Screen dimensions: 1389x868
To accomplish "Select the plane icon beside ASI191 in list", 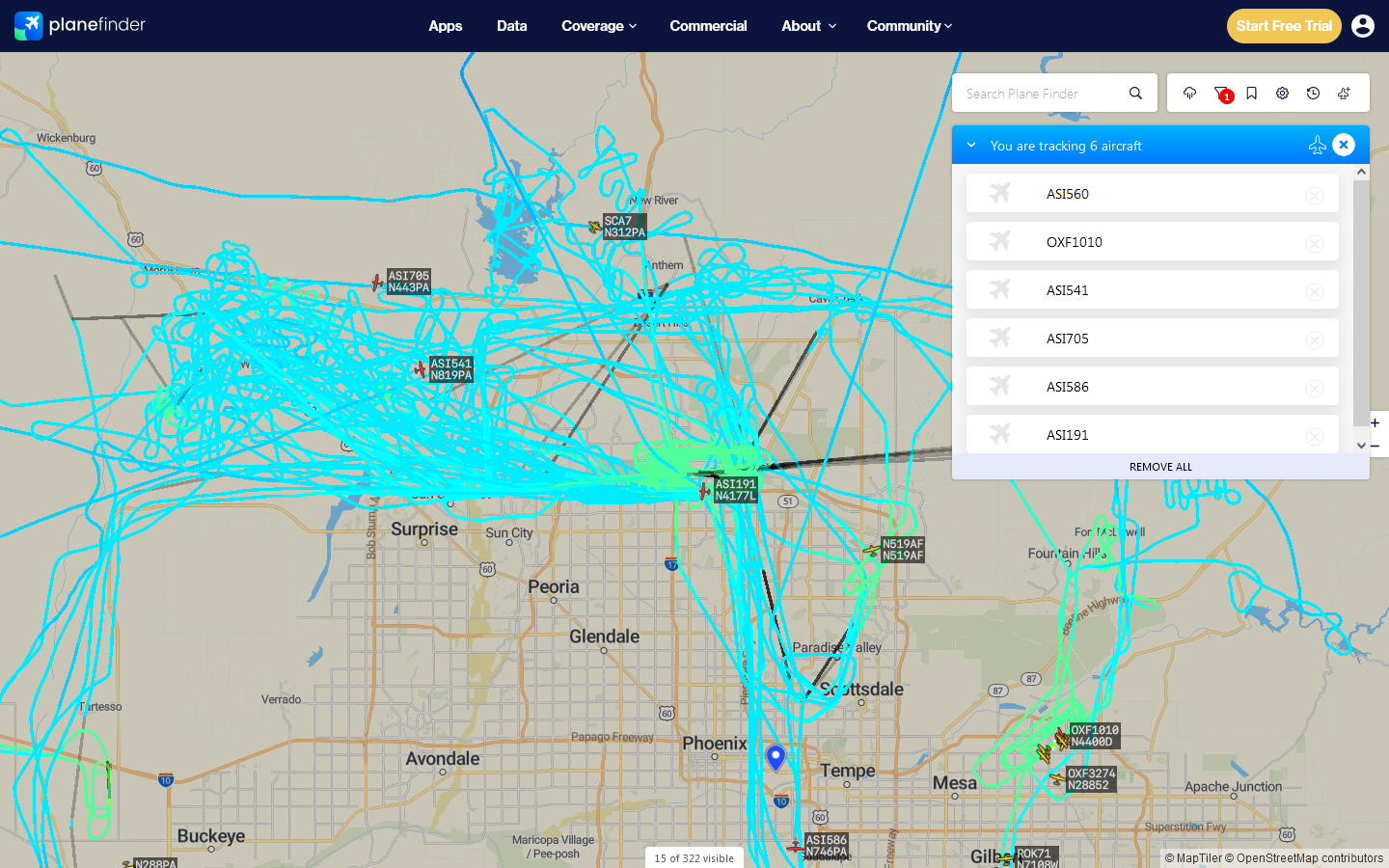I will click(x=1000, y=434).
